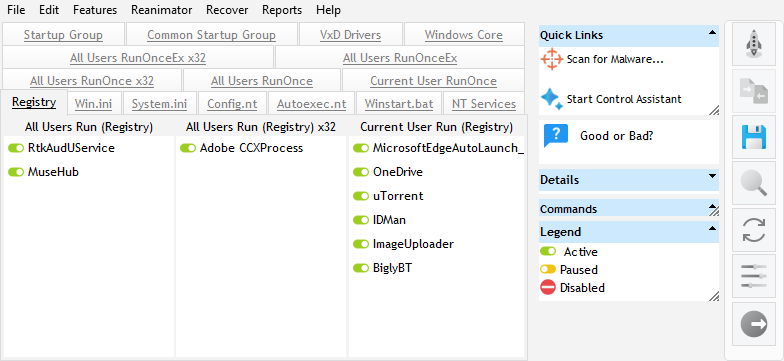784x361 pixels.
Task: Switch to the Windows Core tab
Action: (x=464, y=35)
